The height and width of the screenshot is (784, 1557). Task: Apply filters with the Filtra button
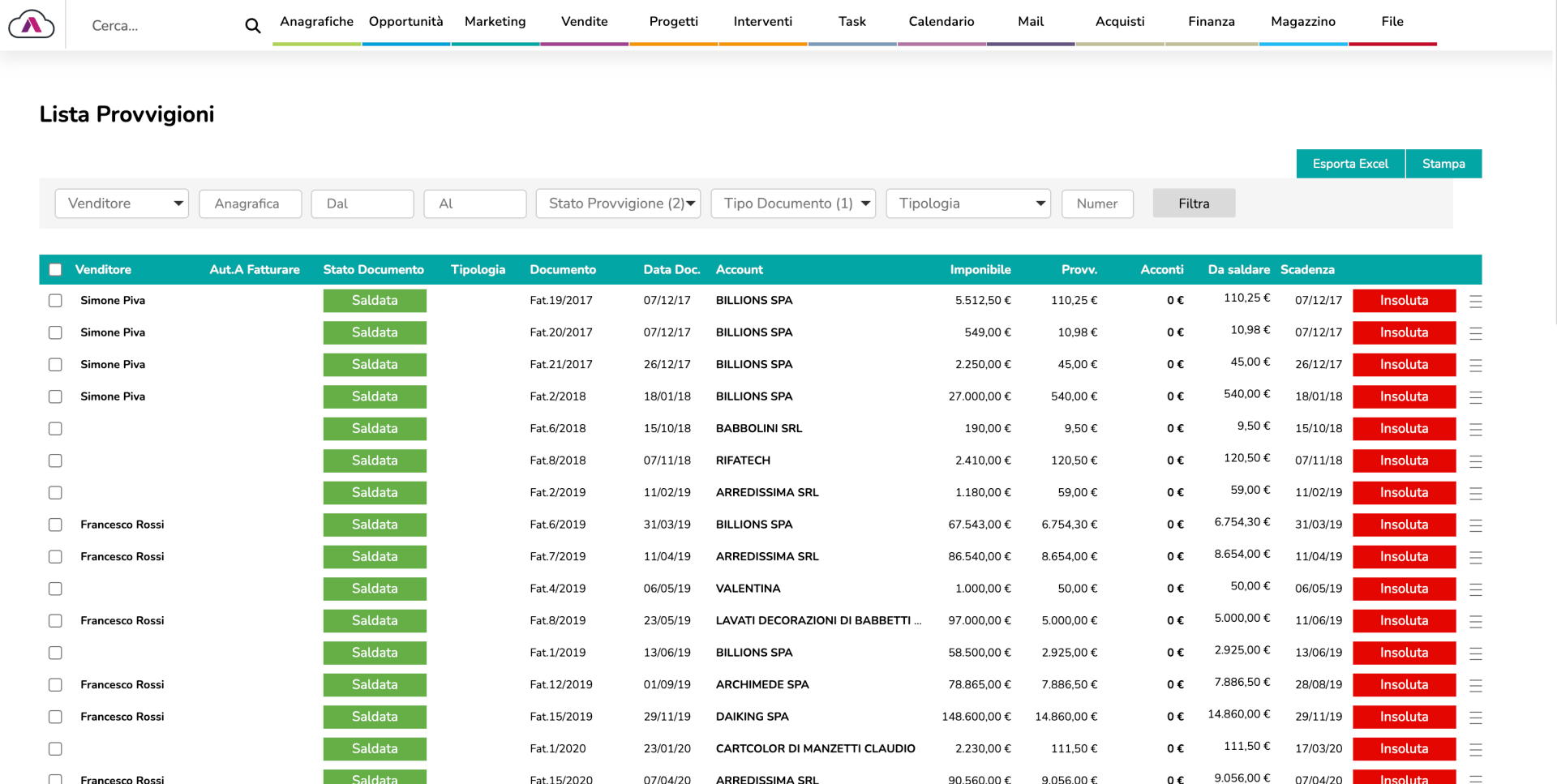1193,203
